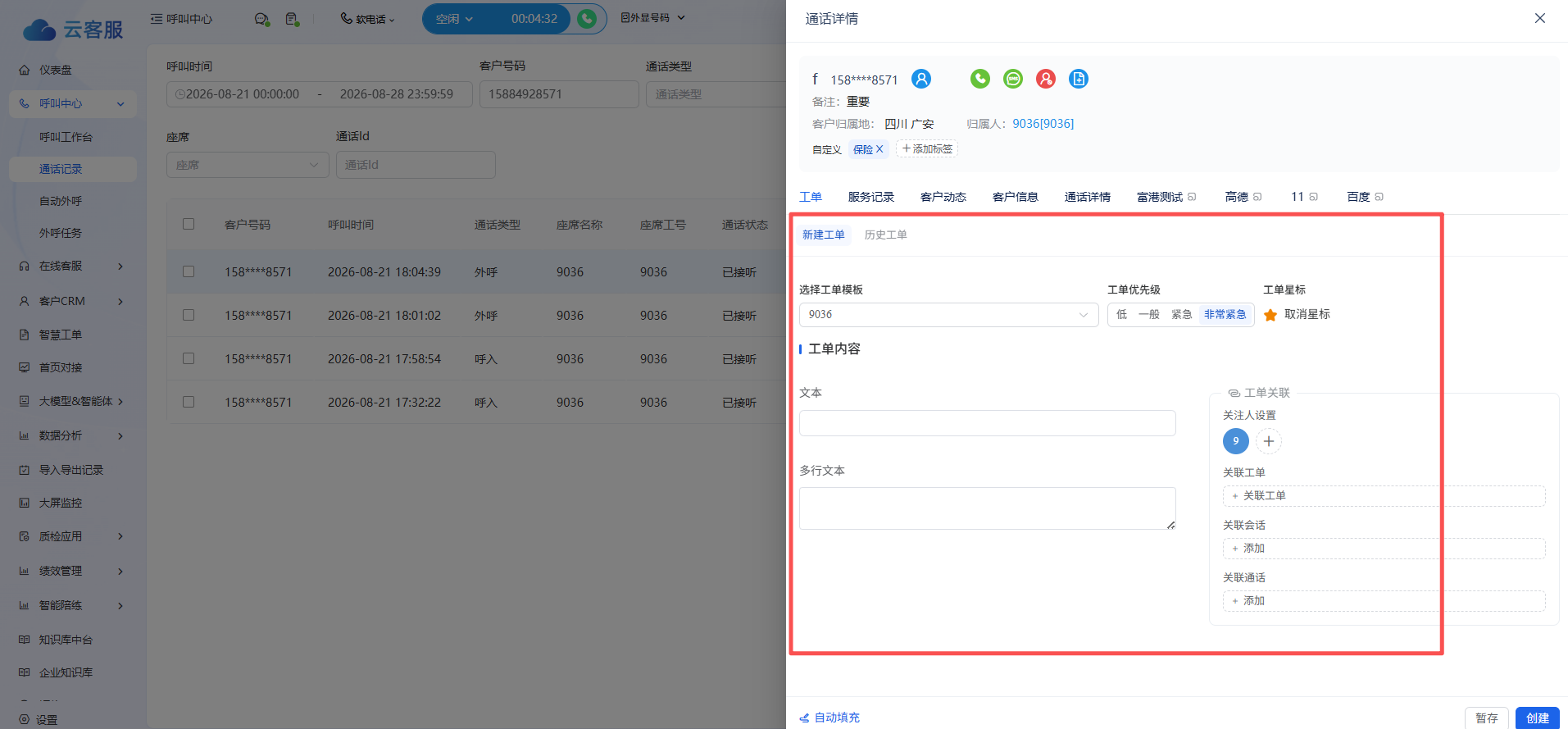
Task: Set work order priority to 低
Action: pyautogui.click(x=1121, y=315)
